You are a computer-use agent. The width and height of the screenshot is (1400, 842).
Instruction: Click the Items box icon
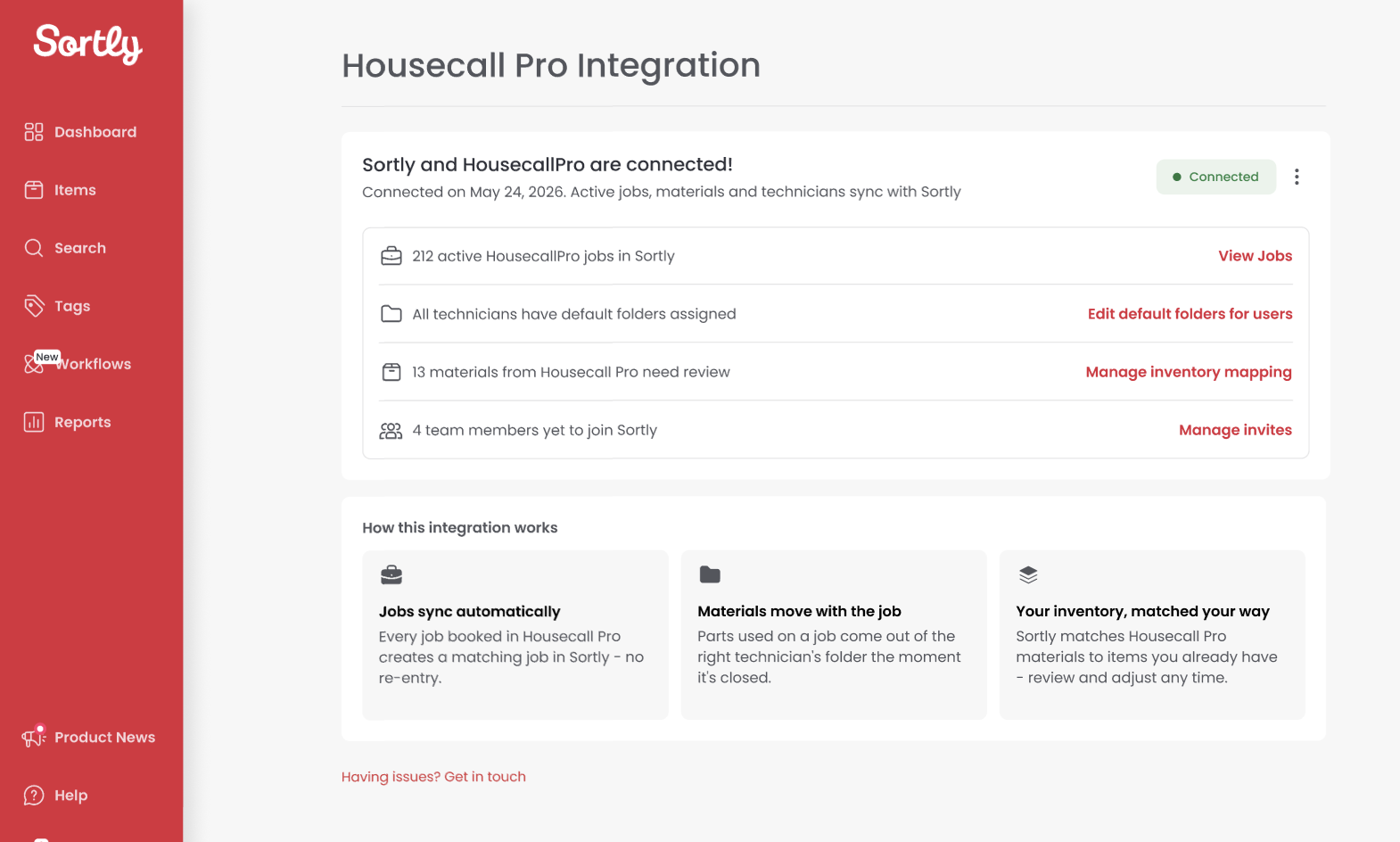click(34, 190)
